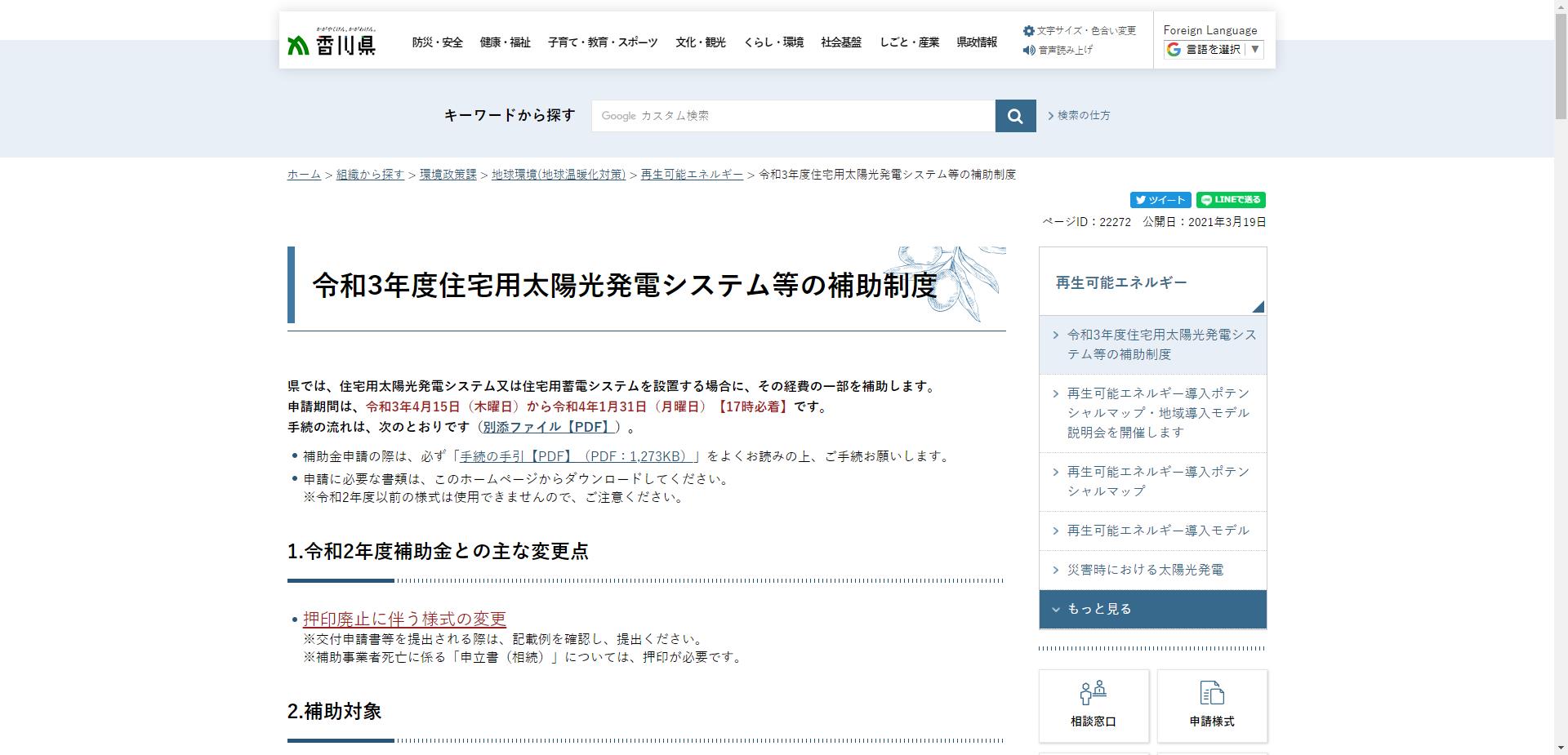The image size is (1568, 755).
Task: Open the 言語を選択 language selector dropdown
Action: (1213, 49)
